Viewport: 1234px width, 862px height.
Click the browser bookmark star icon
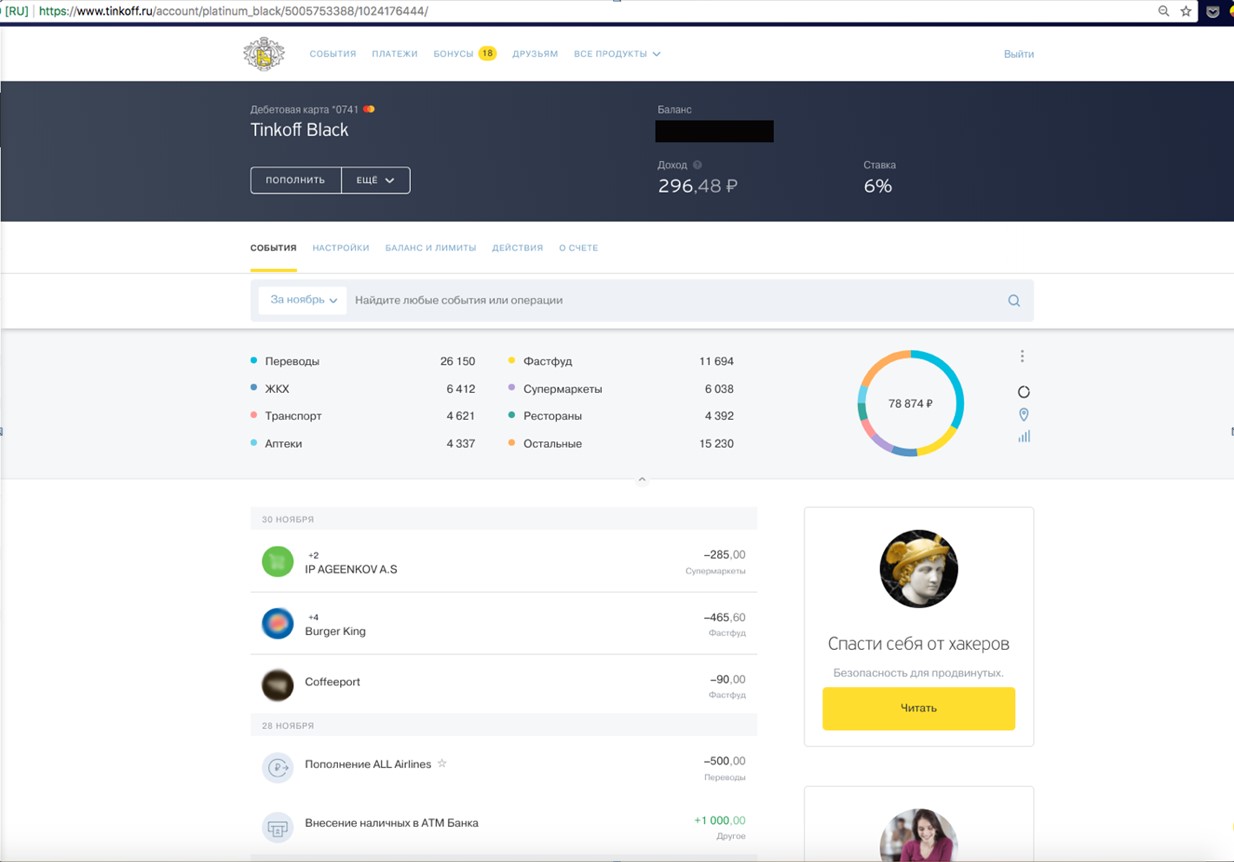1186,11
